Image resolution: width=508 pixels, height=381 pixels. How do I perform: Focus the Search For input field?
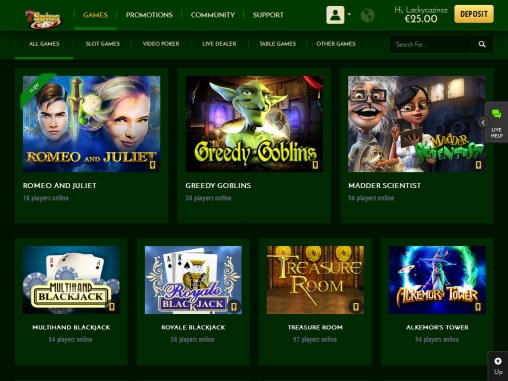tap(431, 44)
